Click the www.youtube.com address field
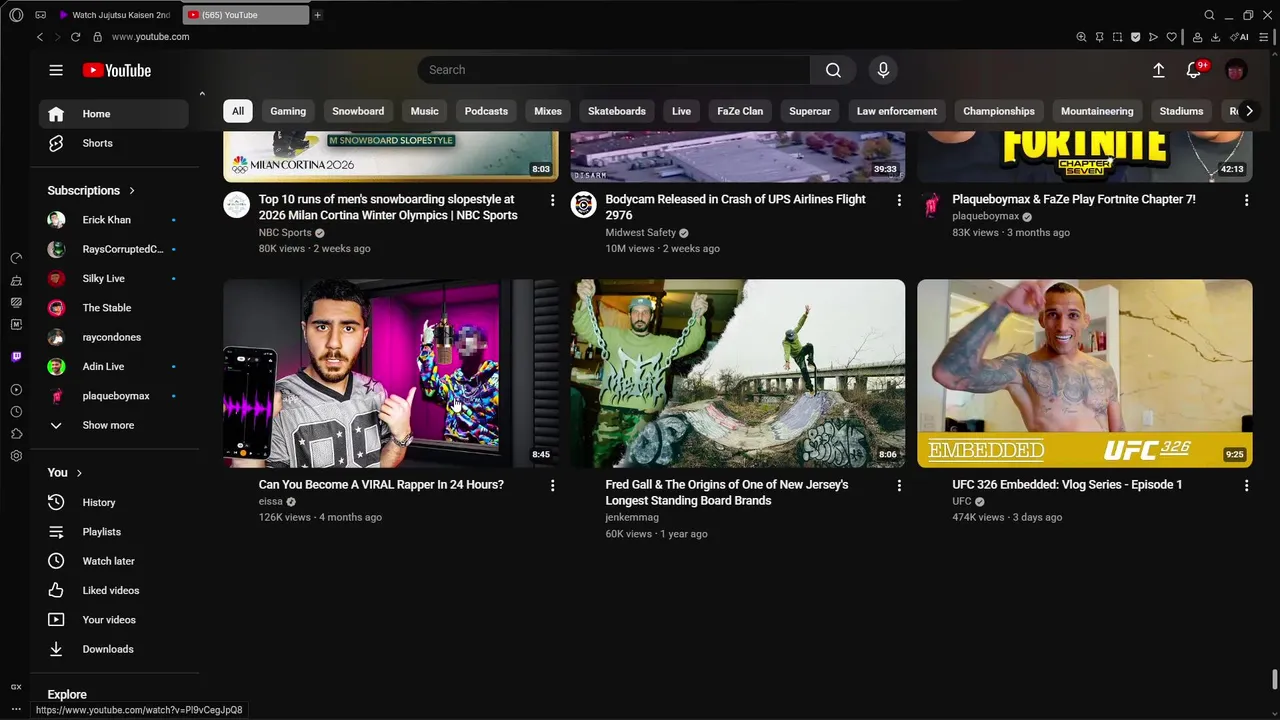This screenshot has width=1280, height=720. (150, 37)
